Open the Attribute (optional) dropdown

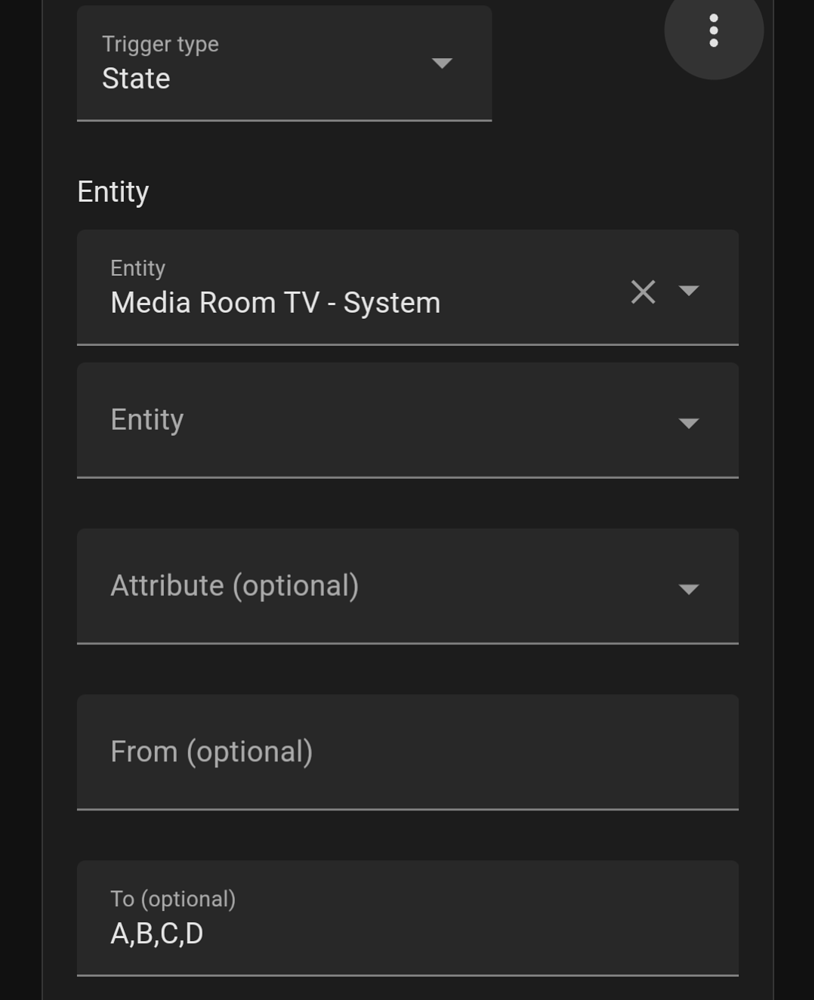click(x=408, y=586)
